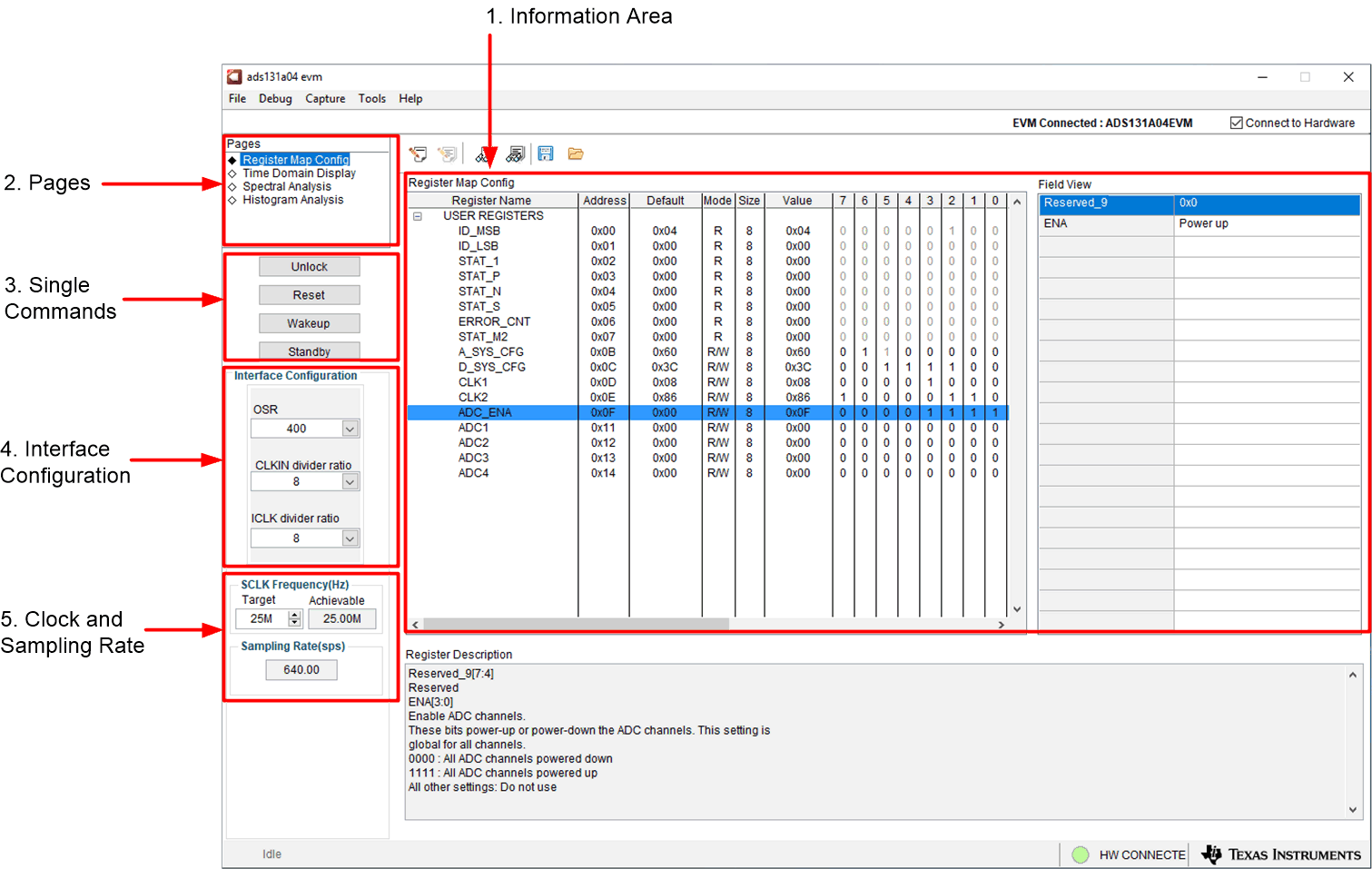
Task: Select the ADC4 register row
Action: pos(707,473)
